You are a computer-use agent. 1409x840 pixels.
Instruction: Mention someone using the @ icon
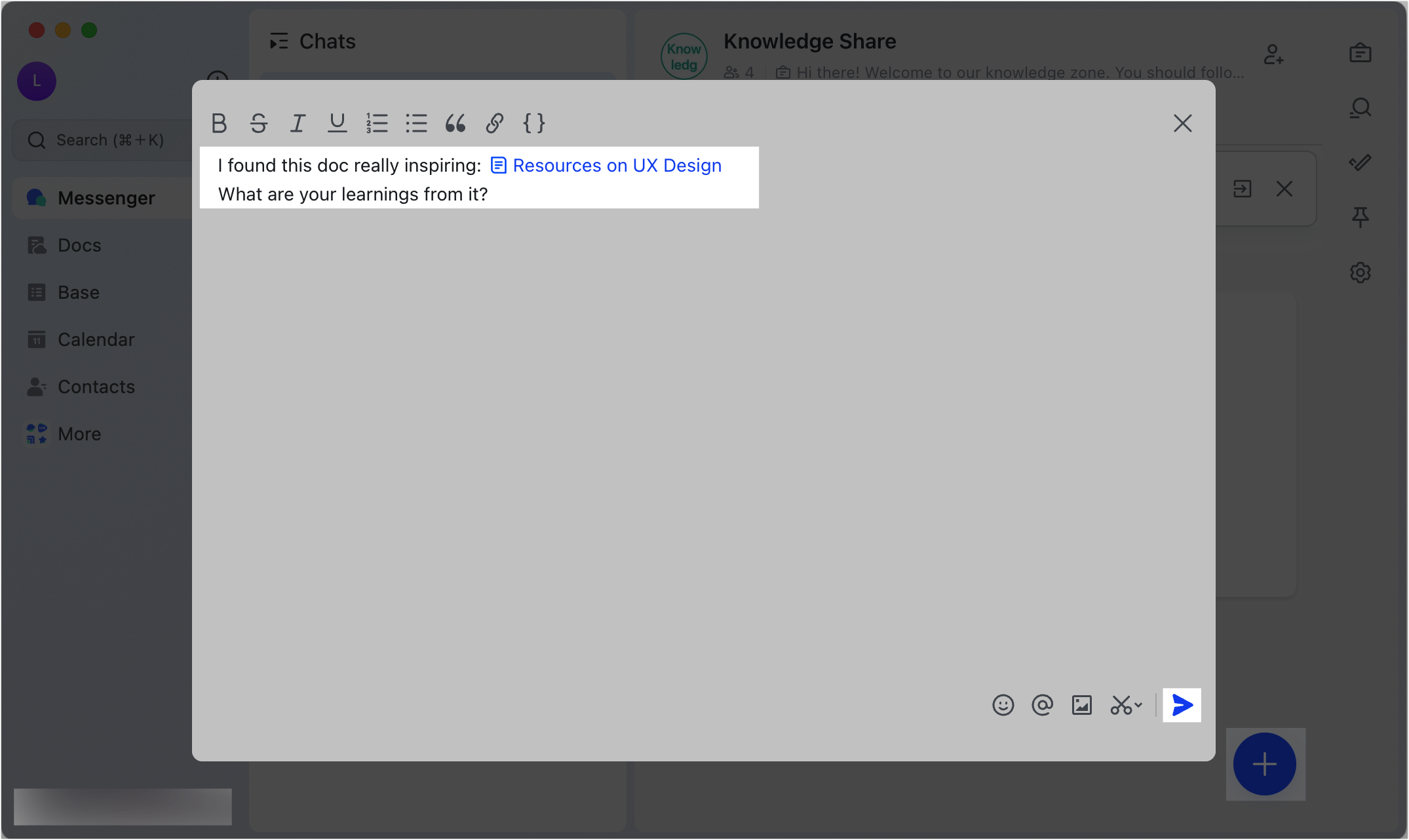pyautogui.click(x=1043, y=705)
